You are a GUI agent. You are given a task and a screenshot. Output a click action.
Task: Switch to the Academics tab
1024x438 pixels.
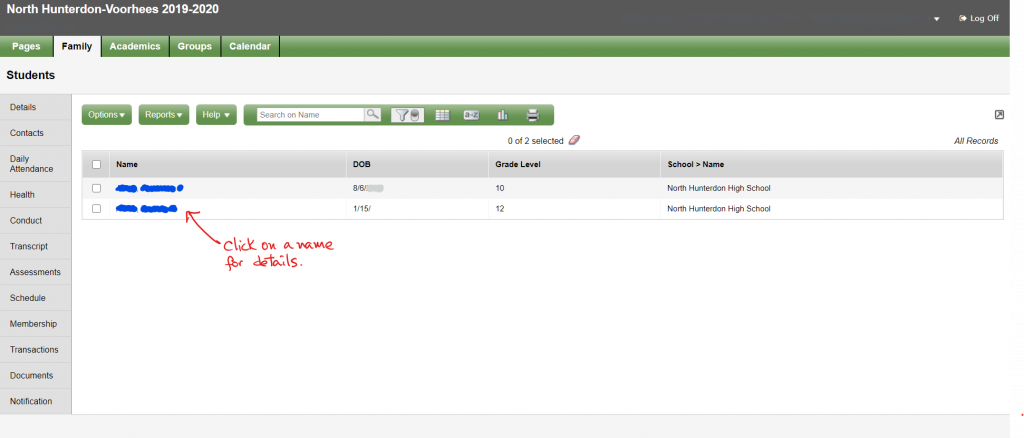[135, 46]
